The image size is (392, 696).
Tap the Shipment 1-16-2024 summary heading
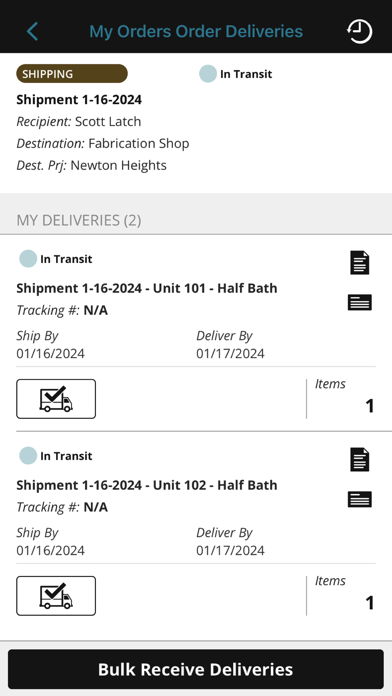click(79, 99)
